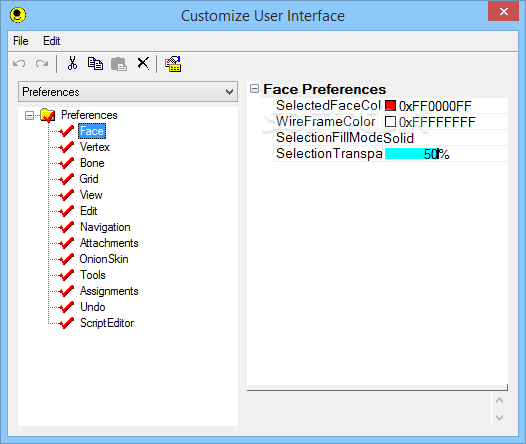Click the Redo toolbar icon
The image size is (526, 444).
(42, 63)
